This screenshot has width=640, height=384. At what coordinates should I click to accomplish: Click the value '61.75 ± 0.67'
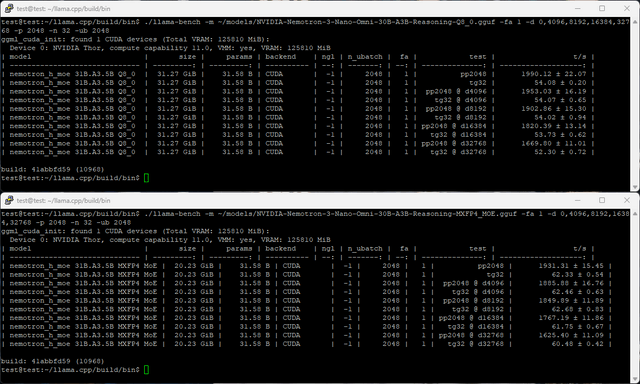click(x=578, y=326)
